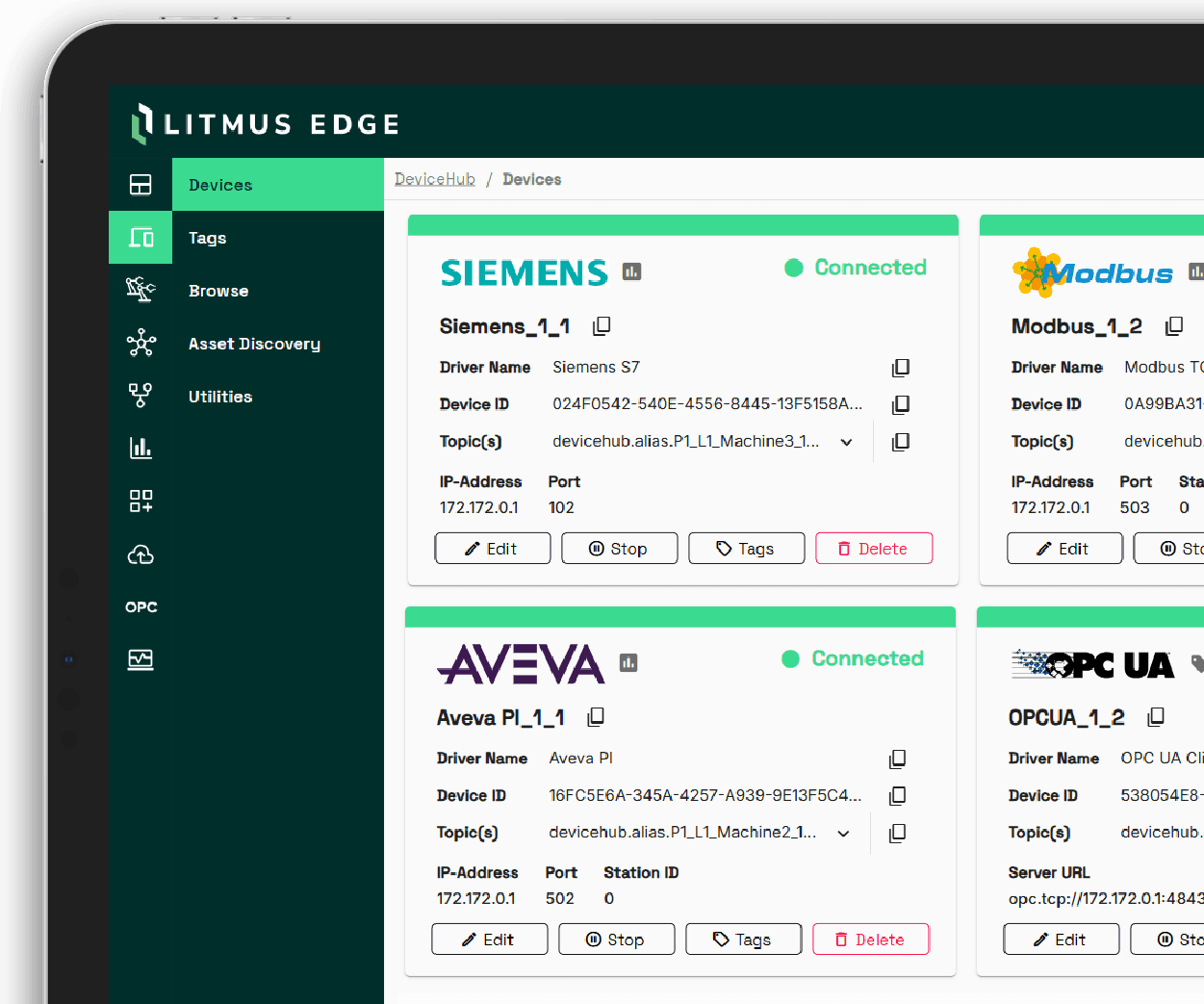Select the add-module grid icon in sidebar

coord(141,501)
